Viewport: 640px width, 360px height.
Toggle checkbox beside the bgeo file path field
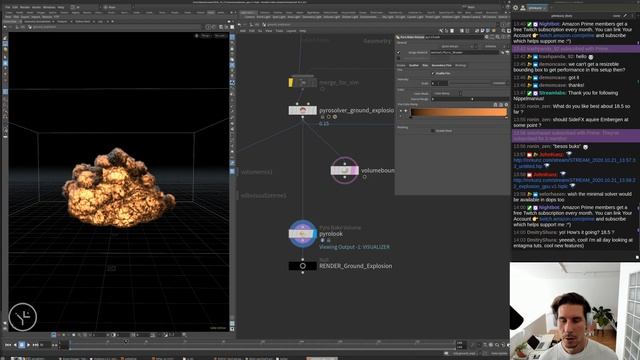(399, 53)
